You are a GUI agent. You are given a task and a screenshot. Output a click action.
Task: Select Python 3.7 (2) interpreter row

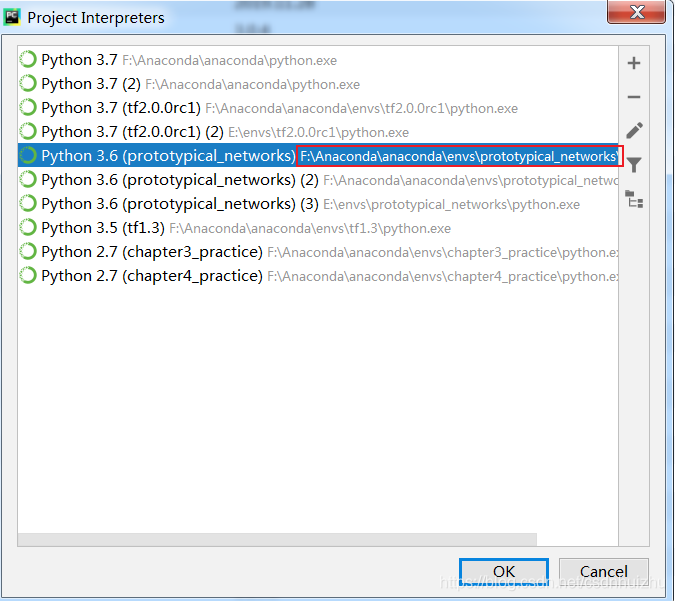(x=318, y=84)
